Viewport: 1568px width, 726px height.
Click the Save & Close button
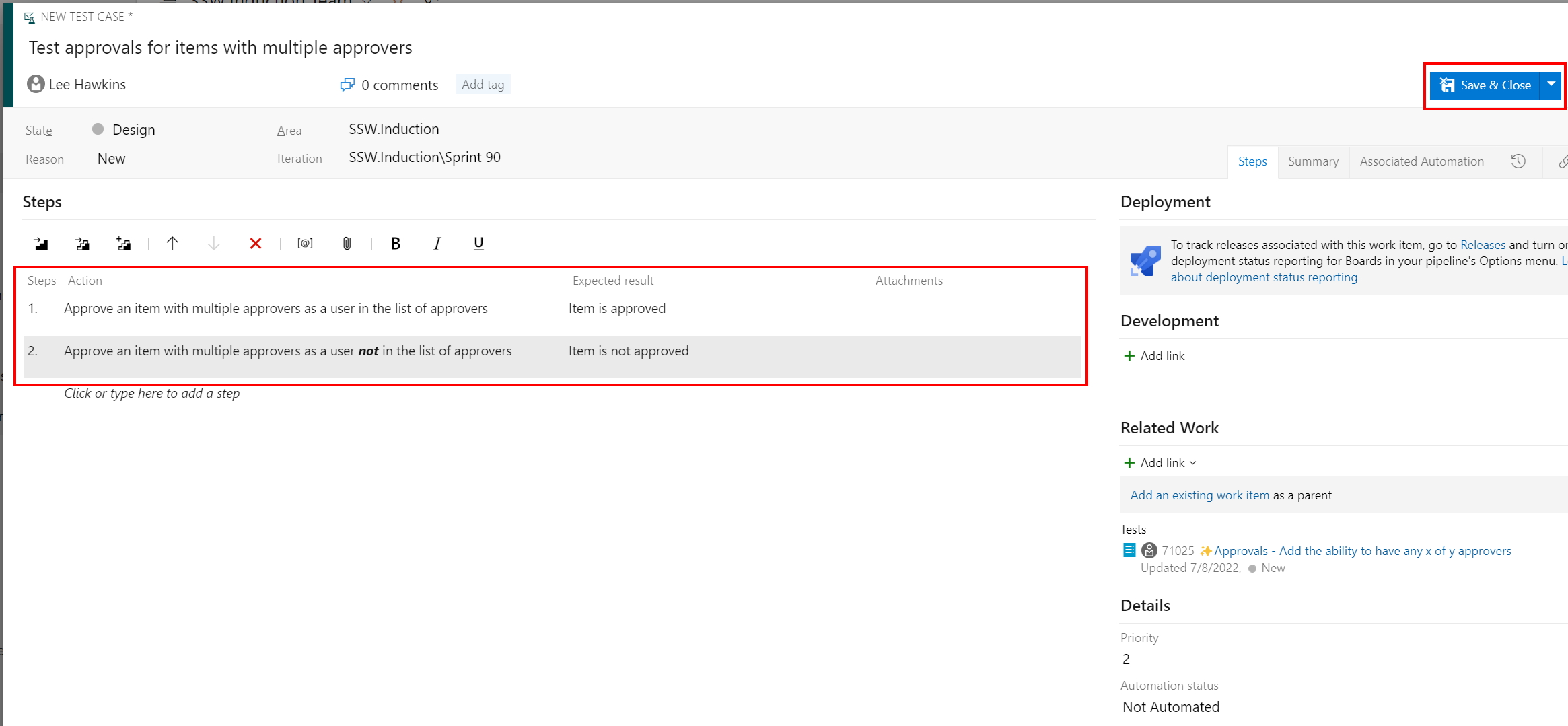coord(1486,85)
